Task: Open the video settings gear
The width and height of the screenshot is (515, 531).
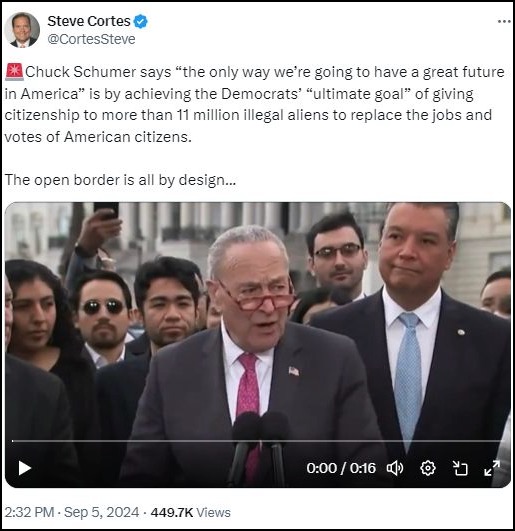Action: 428,468
